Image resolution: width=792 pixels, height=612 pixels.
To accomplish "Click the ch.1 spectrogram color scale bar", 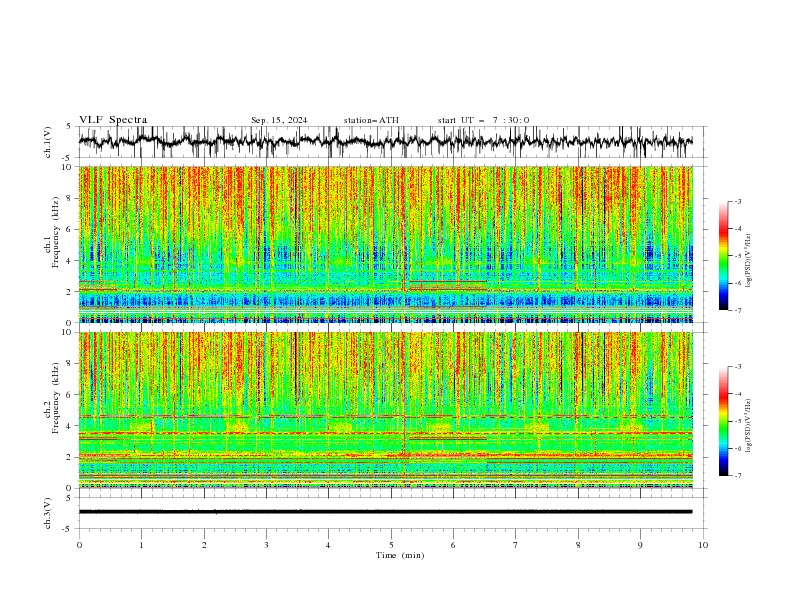I will 723,256.
